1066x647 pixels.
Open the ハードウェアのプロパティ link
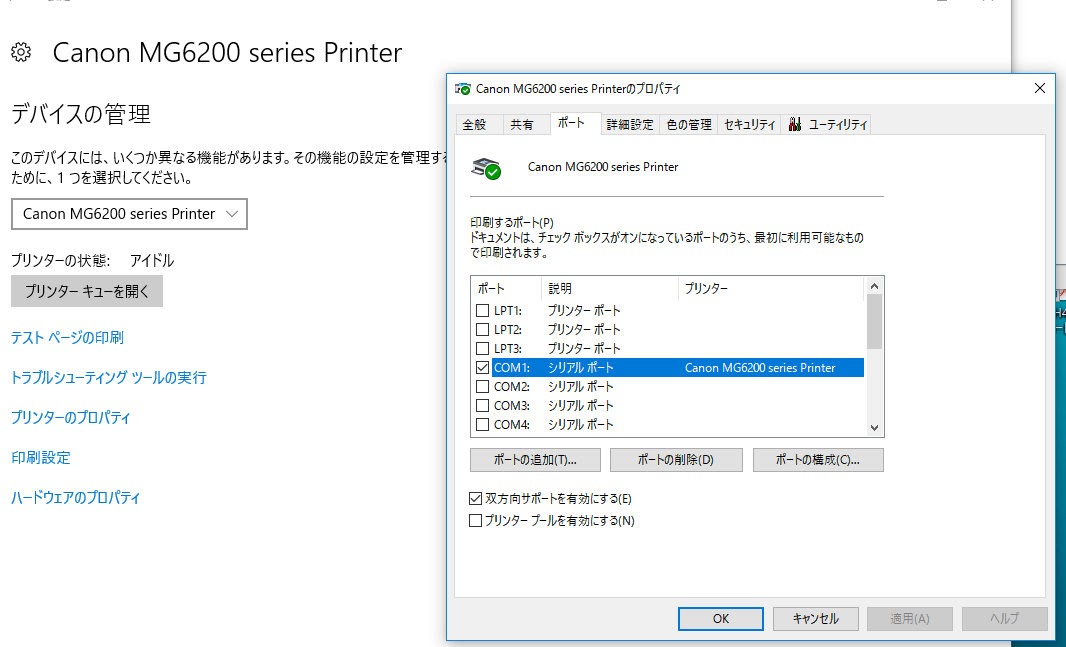click(x=75, y=497)
